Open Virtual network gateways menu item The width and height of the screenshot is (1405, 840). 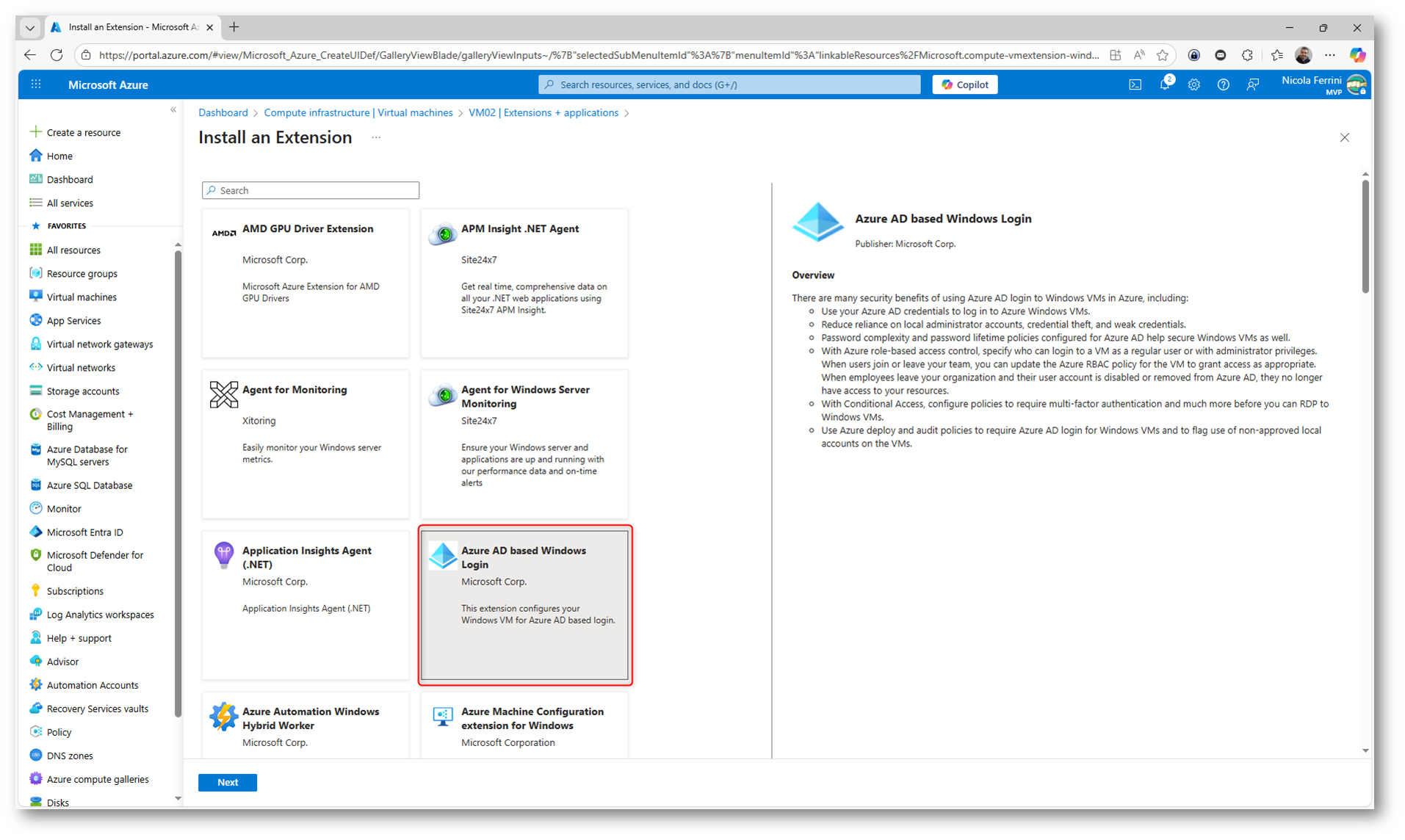100,344
